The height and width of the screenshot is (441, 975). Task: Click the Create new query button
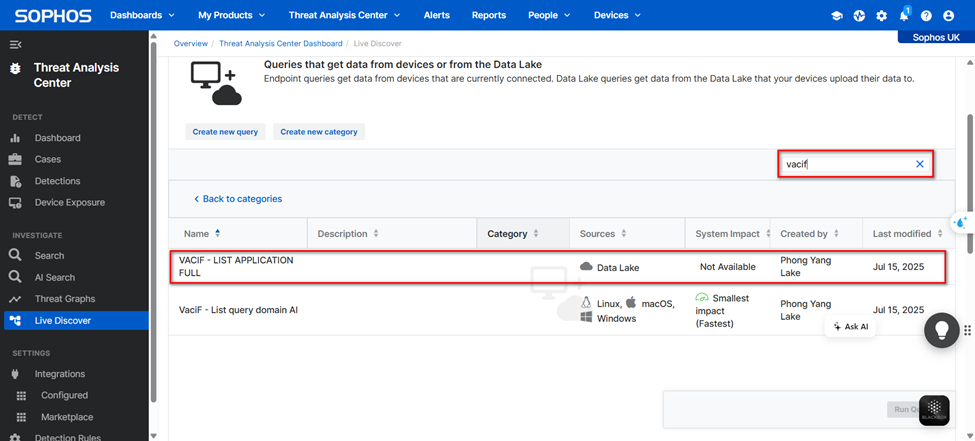tap(226, 132)
